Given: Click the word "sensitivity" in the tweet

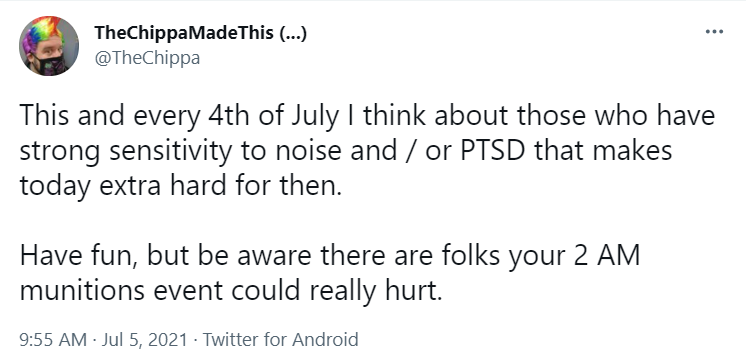Looking at the screenshot, I should tap(171, 152).
